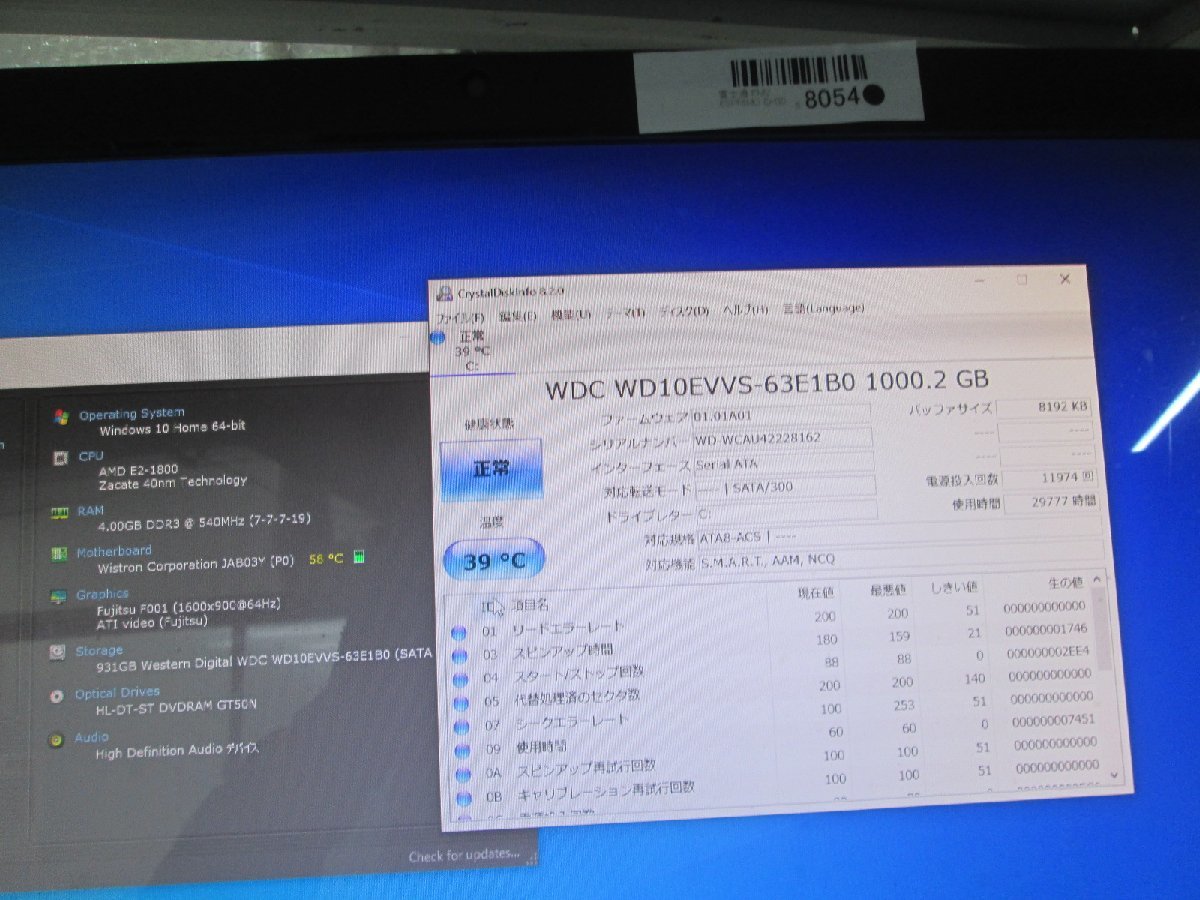The height and width of the screenshot is (900, 1200).
Task: Click the CrystalDiskInfo title bar icon
Action: [444, 294]
